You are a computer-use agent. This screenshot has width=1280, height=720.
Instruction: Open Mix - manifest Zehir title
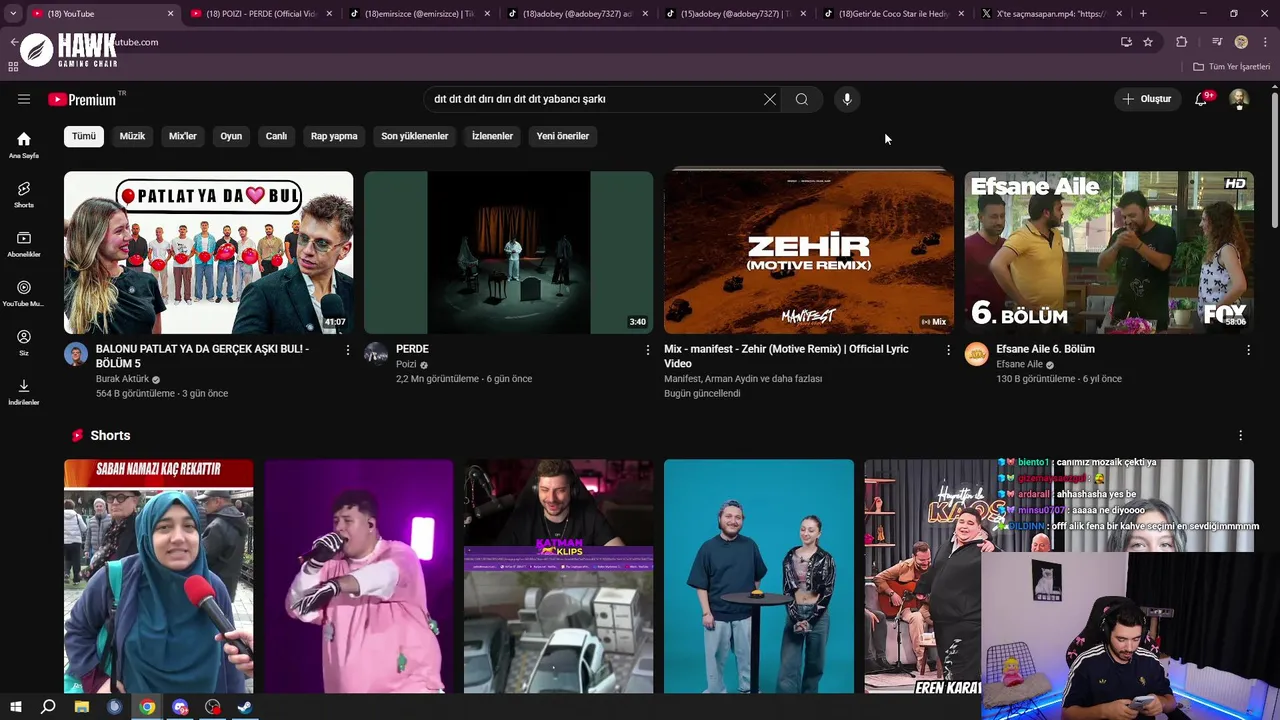tap(786, 356)
